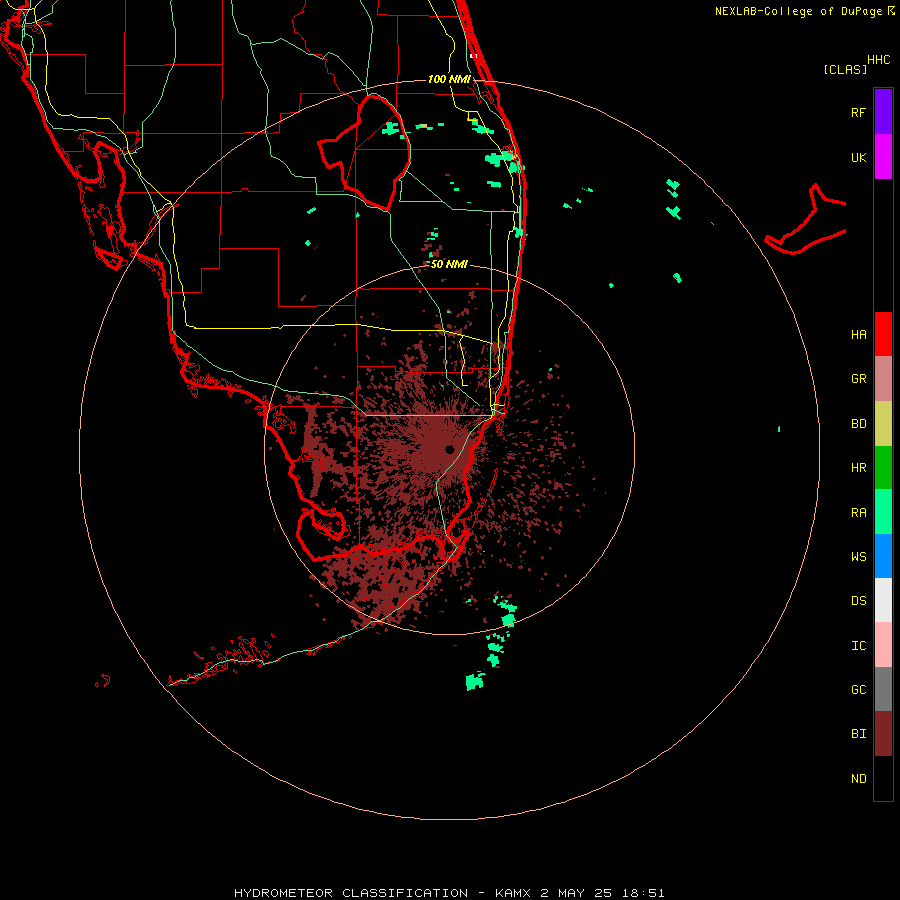Select the IC light-pink legend swatch

click(883, 645)
